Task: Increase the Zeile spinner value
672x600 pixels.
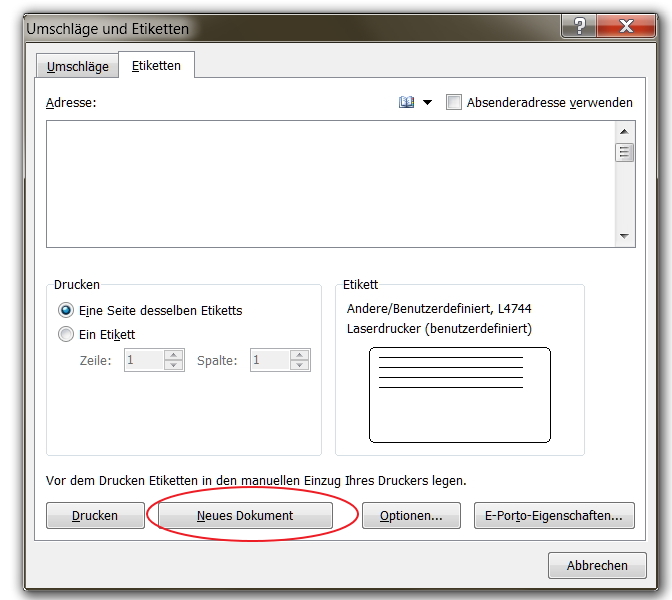Action: [174, 355]
